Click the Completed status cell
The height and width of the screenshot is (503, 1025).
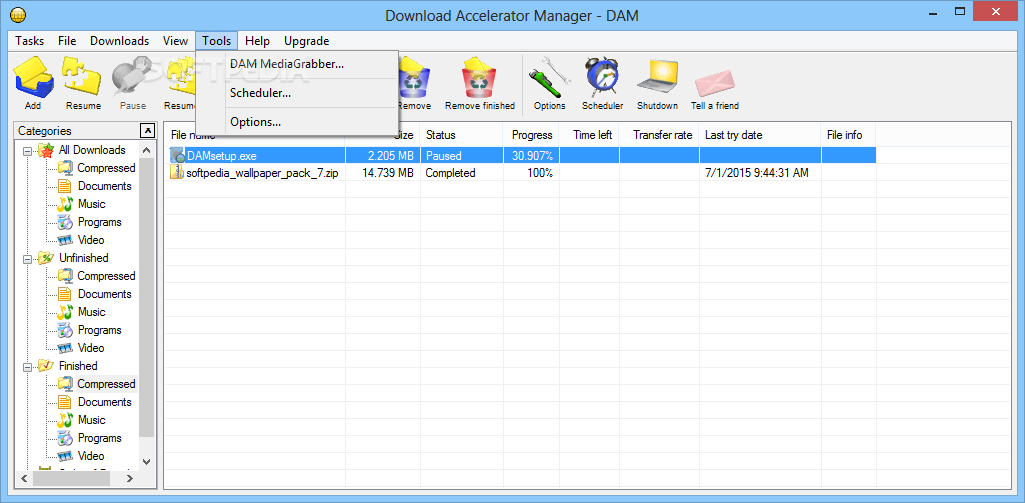[462, 173]
